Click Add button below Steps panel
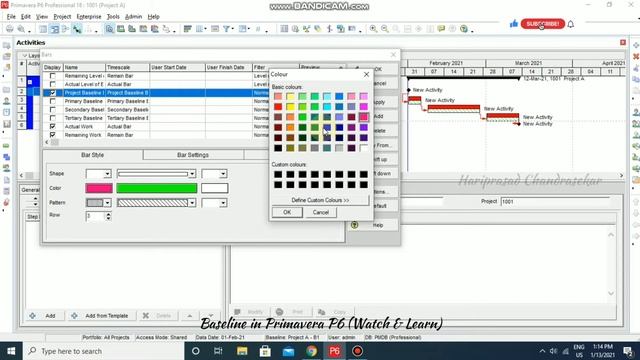The height and width of the screenshot is (360, 640). [44, 316]
